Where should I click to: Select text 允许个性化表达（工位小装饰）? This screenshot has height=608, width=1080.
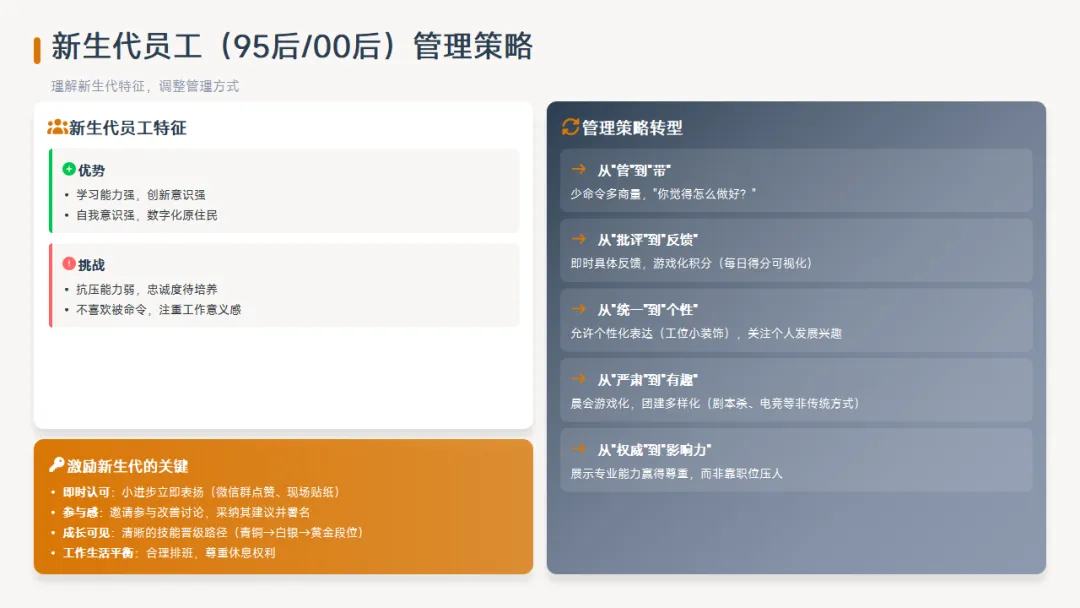click(x=650, y=333)
